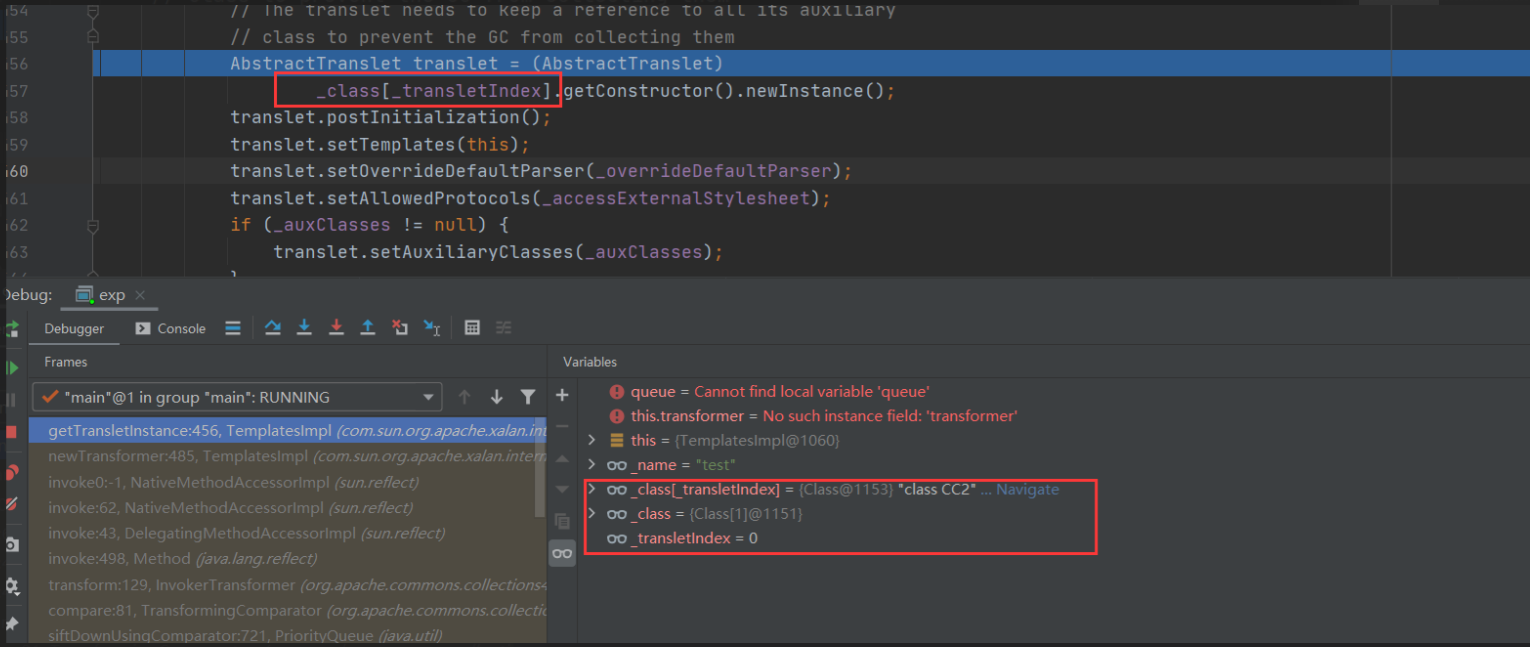Image resolution: width=1530 pixels, height=647 pixels.
Task: Open the Evaluate Expression calculator icon
Action: (473, 328)
